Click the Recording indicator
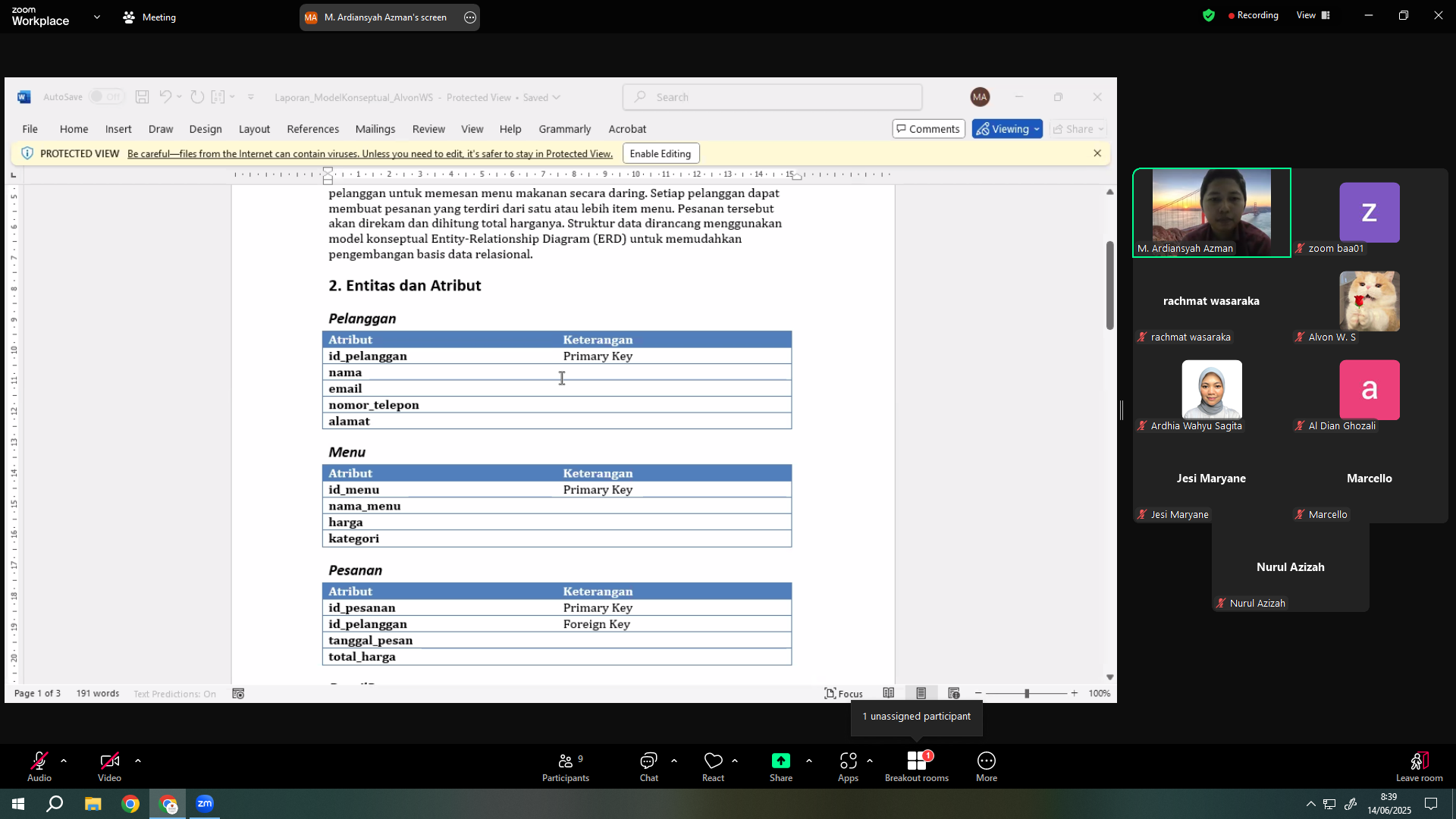This screenshot has height=819, width=1456. point(1253,15)
